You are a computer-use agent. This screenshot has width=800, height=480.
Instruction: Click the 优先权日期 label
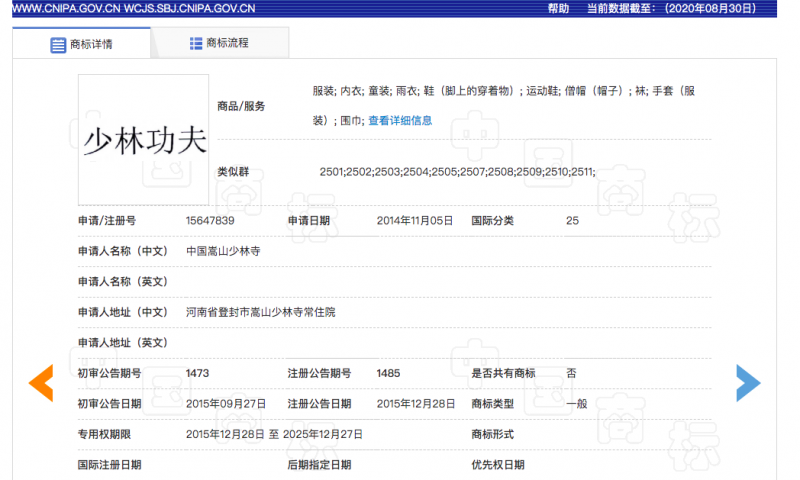click(x=498, y=465)
